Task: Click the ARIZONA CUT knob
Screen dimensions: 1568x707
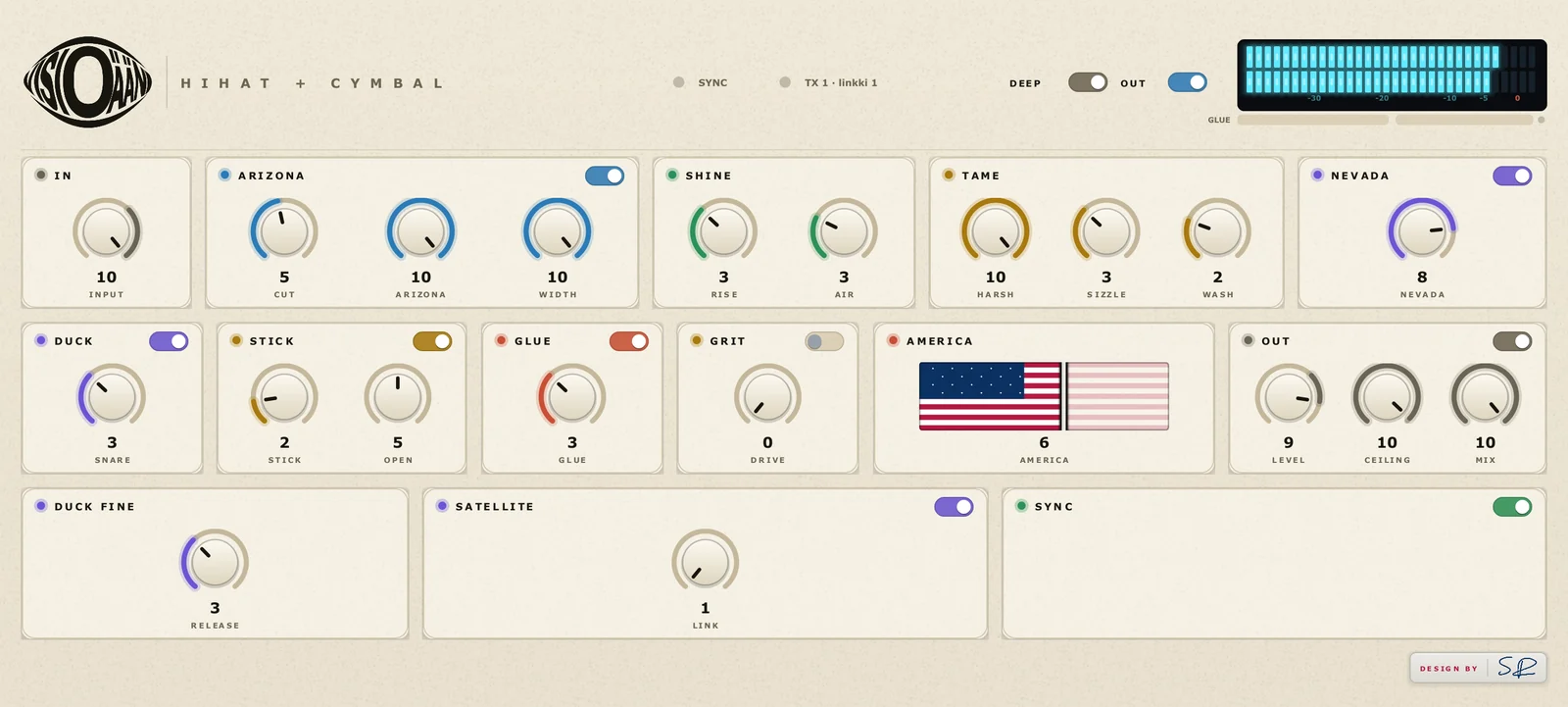Action: tap(284, 231)
